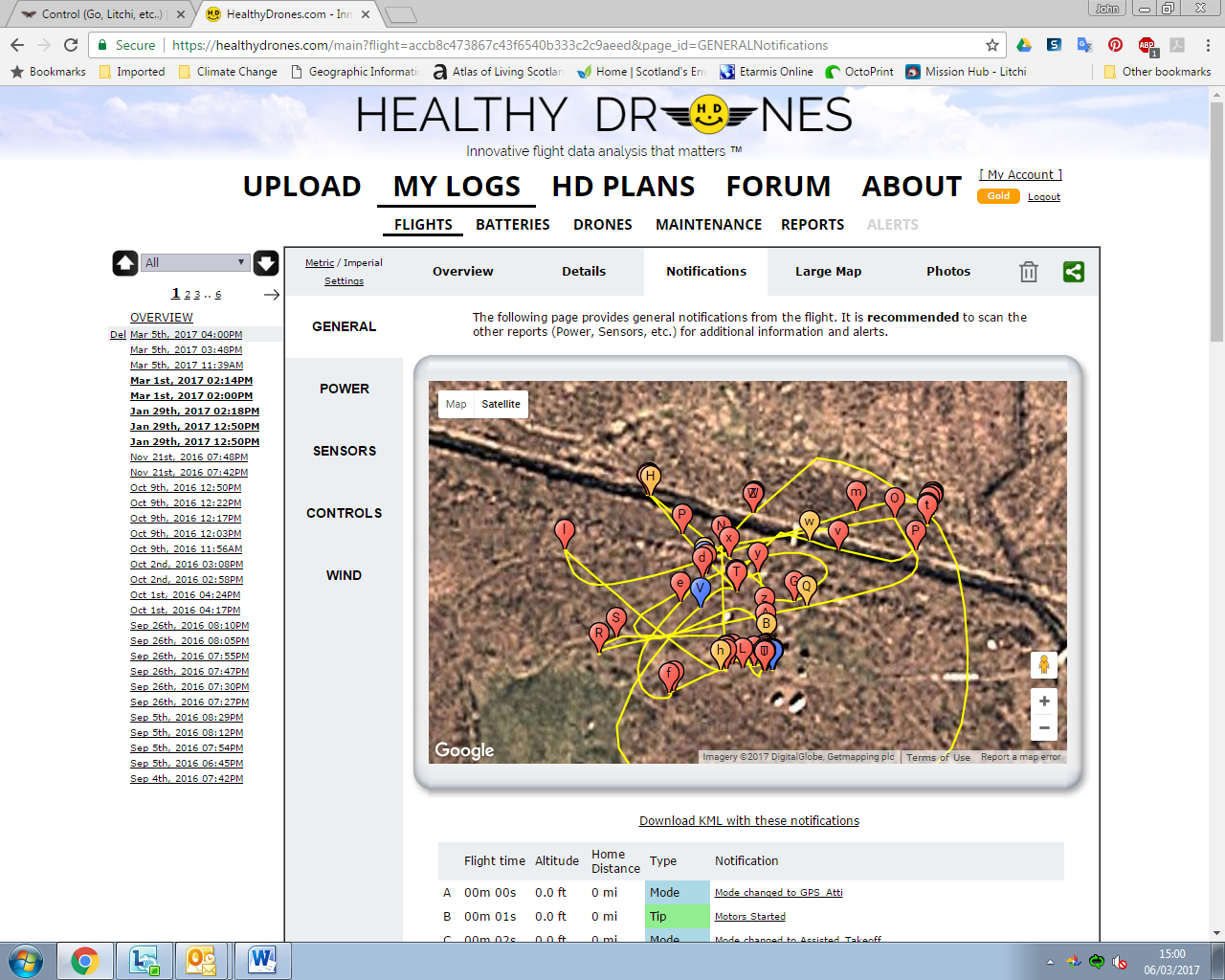The width and height of the screenshot is (1225, 980).
Task: Open the Photos tab
Action: 948,272
